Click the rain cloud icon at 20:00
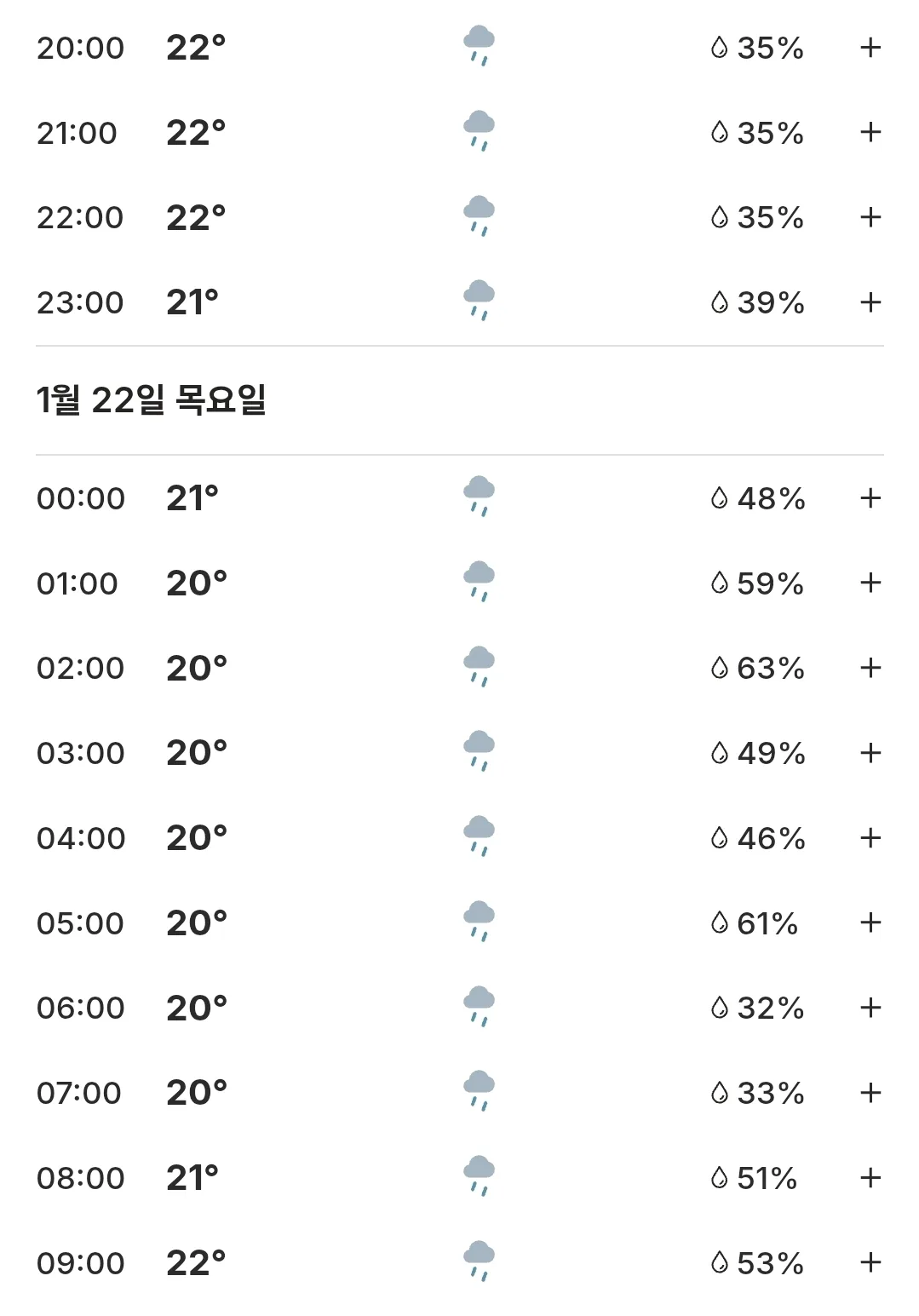The height and width of the screenshot is (1316, 919). point(479,46)
